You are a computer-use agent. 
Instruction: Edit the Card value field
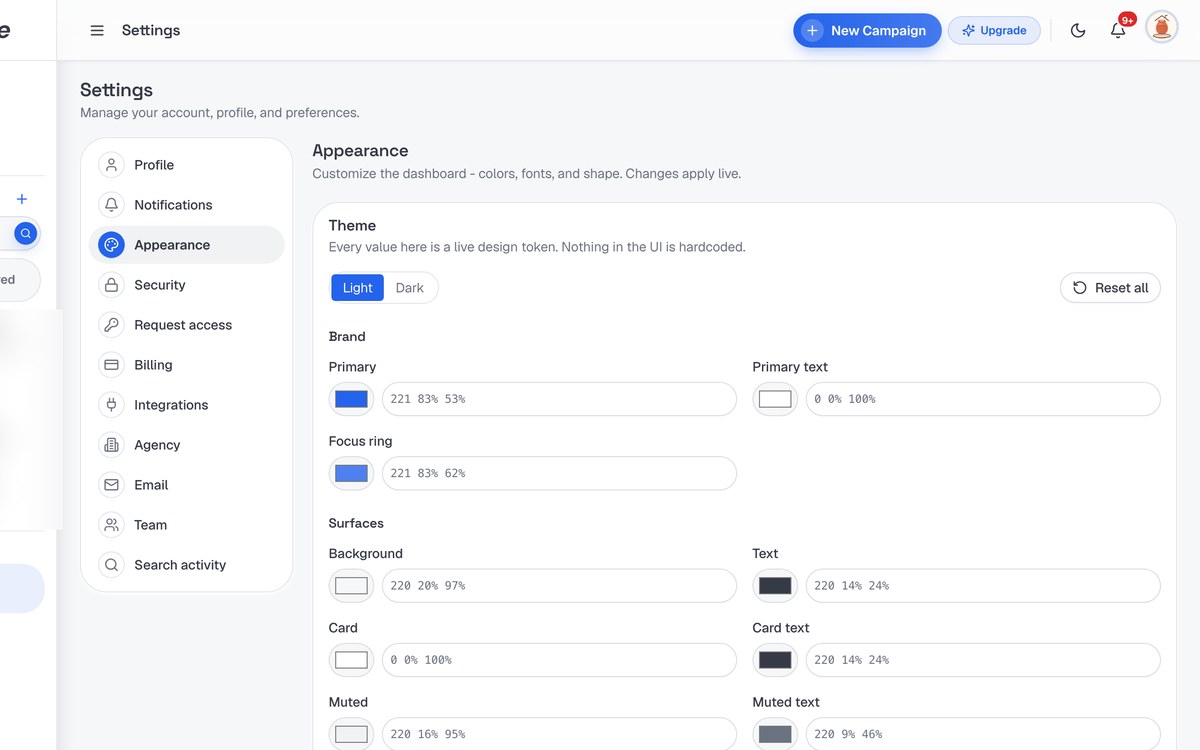(559, 660)
